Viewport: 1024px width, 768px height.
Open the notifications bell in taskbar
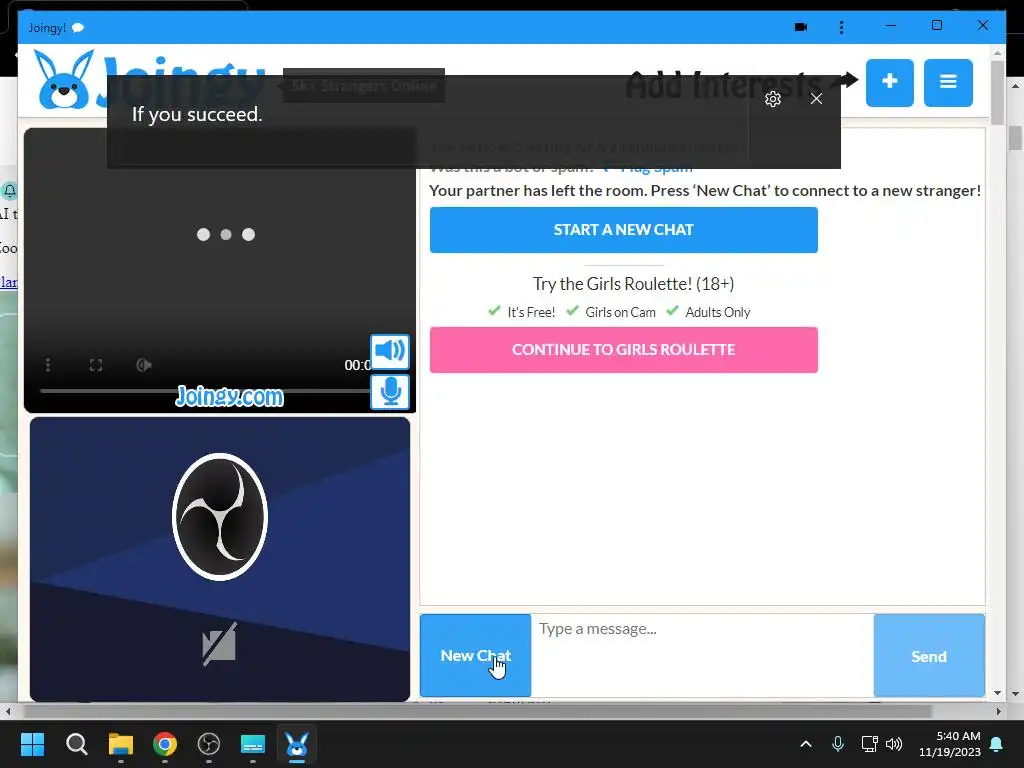(x=997, y=744)
